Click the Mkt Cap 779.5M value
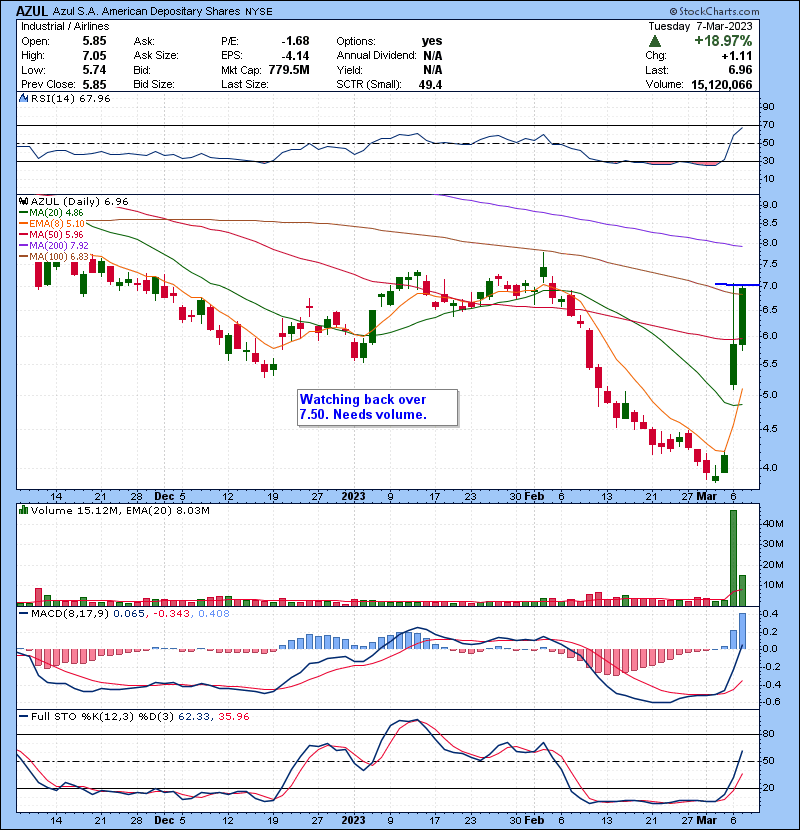This screenshot has height=830, width=800. pyautogui.click(x=289, y=70)
